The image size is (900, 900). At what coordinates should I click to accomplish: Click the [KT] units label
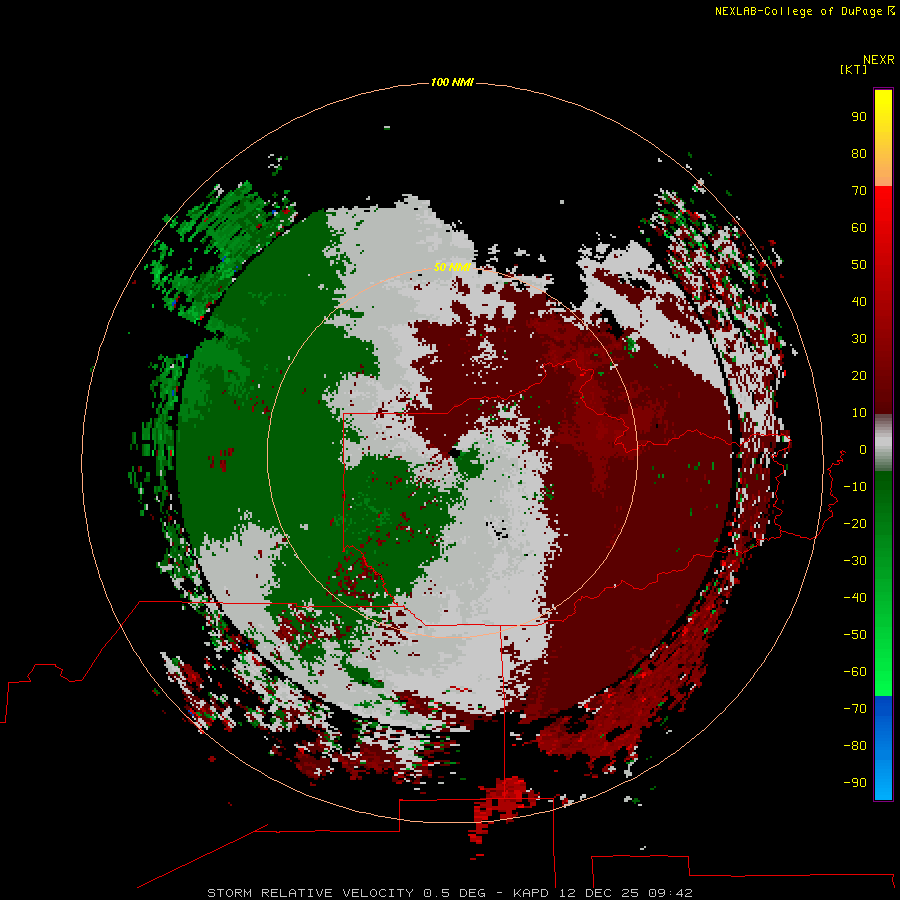pyautogui.click(x=854, y=70)
